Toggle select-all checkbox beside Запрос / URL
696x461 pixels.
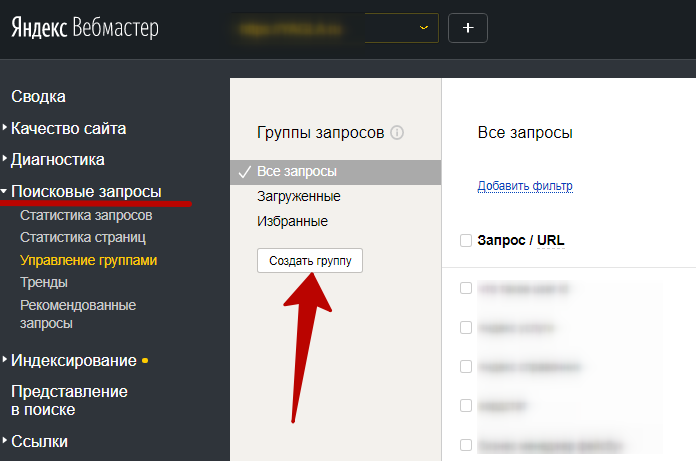[x=466, y=240]
